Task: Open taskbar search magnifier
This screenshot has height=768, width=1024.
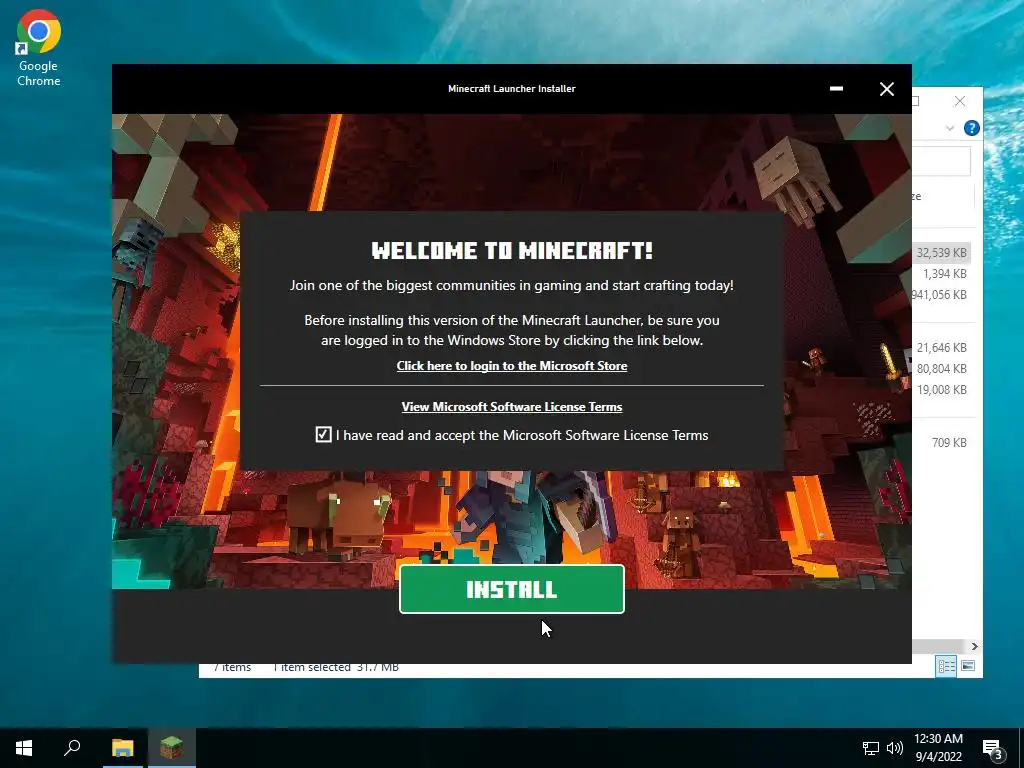Action: click(x=72, y=748)
